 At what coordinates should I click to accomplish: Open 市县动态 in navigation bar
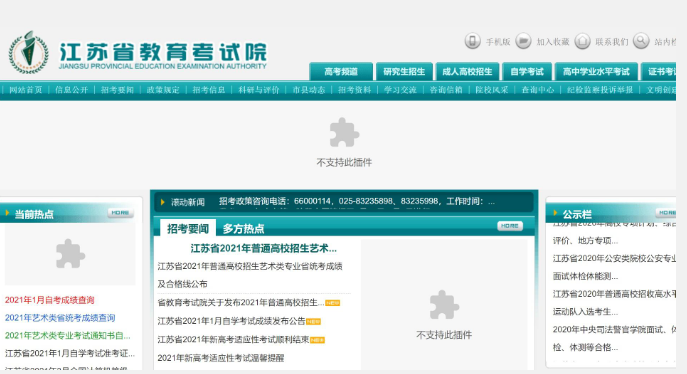309,90
